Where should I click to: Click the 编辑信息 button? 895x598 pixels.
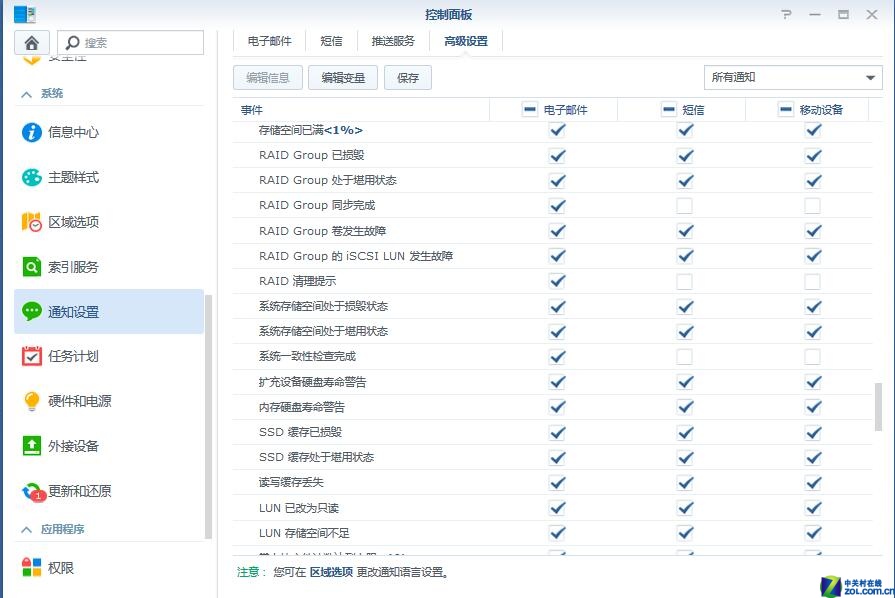pyautogui.click(x=268, y=78)
